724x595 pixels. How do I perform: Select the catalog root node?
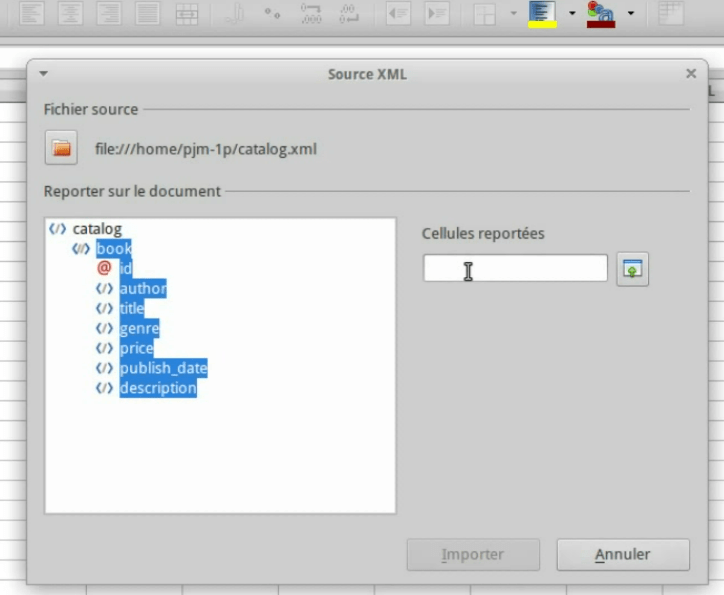[x=96, y=229]
